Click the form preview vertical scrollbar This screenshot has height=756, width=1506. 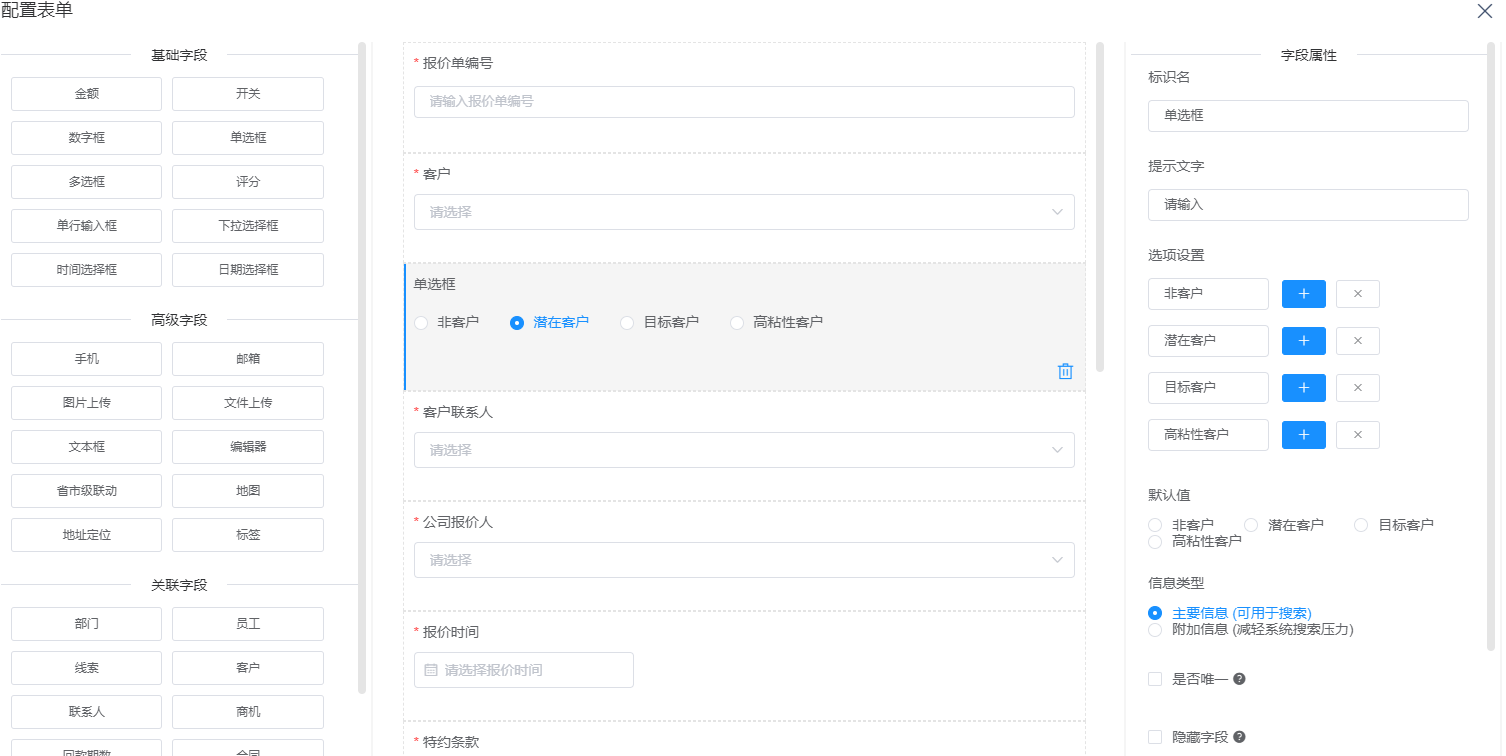[x=1100, y=207]
